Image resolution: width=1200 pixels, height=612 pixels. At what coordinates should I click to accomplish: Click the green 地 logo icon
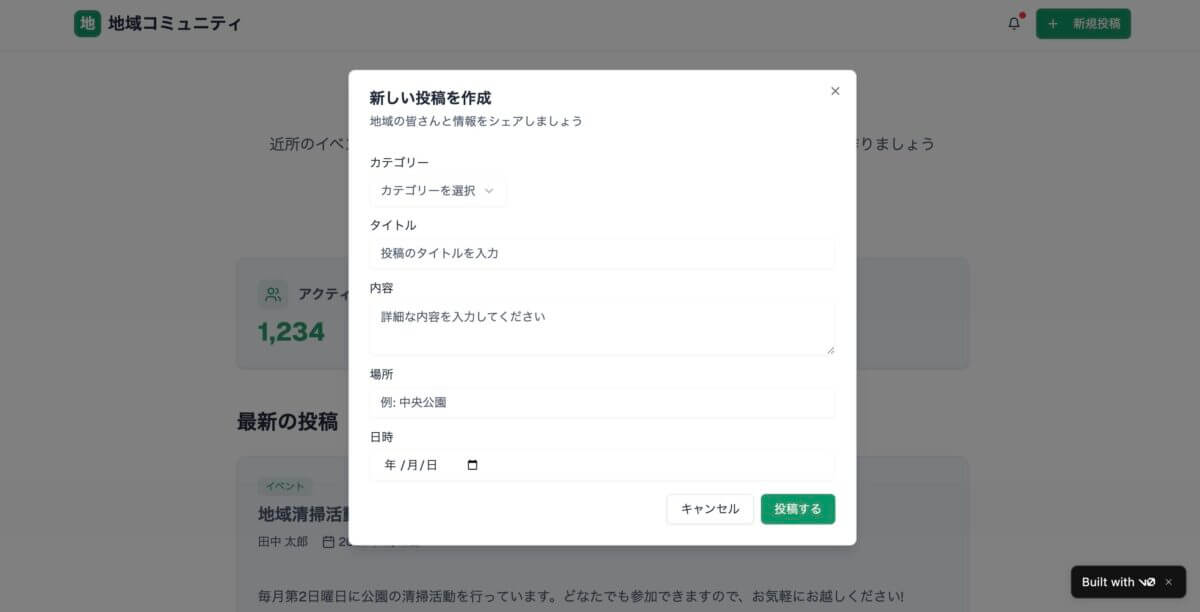click(87, 23)
